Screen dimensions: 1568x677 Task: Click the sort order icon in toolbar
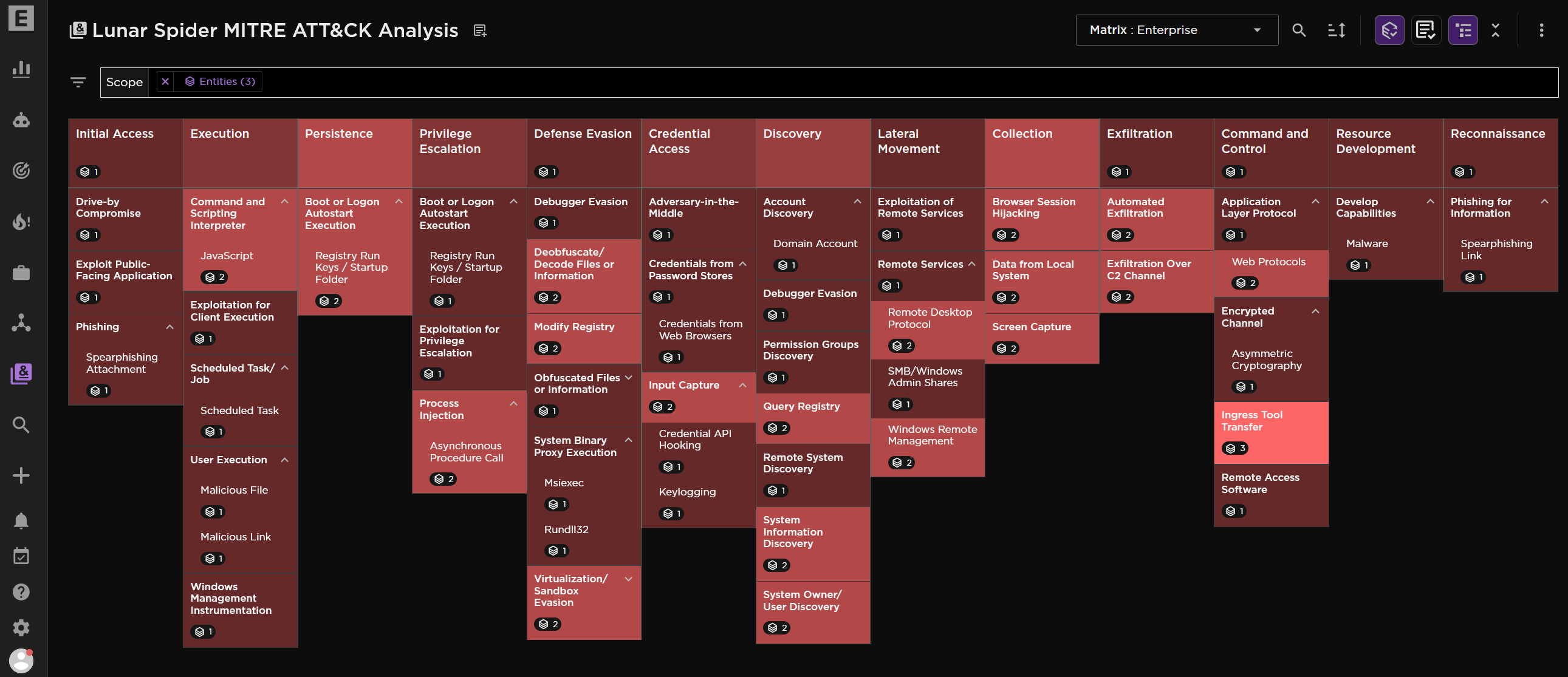click(x=1336, y=30)
